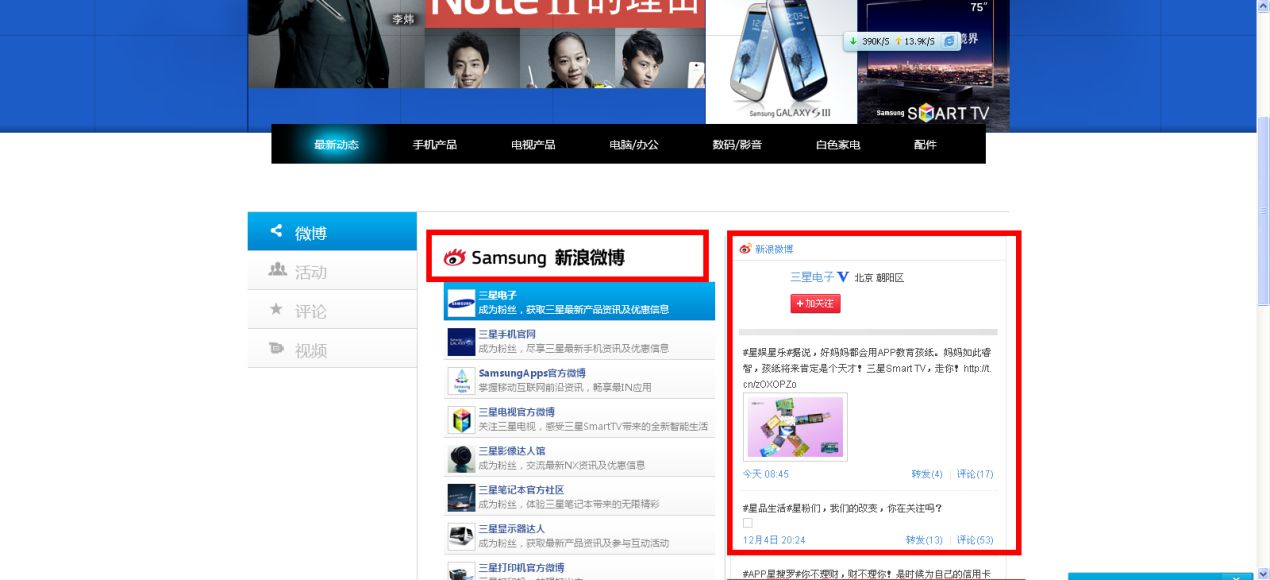The image size is (1270, 580).
Task: Click the #星品生活#星粉们 post text
Action: point(843,508)
